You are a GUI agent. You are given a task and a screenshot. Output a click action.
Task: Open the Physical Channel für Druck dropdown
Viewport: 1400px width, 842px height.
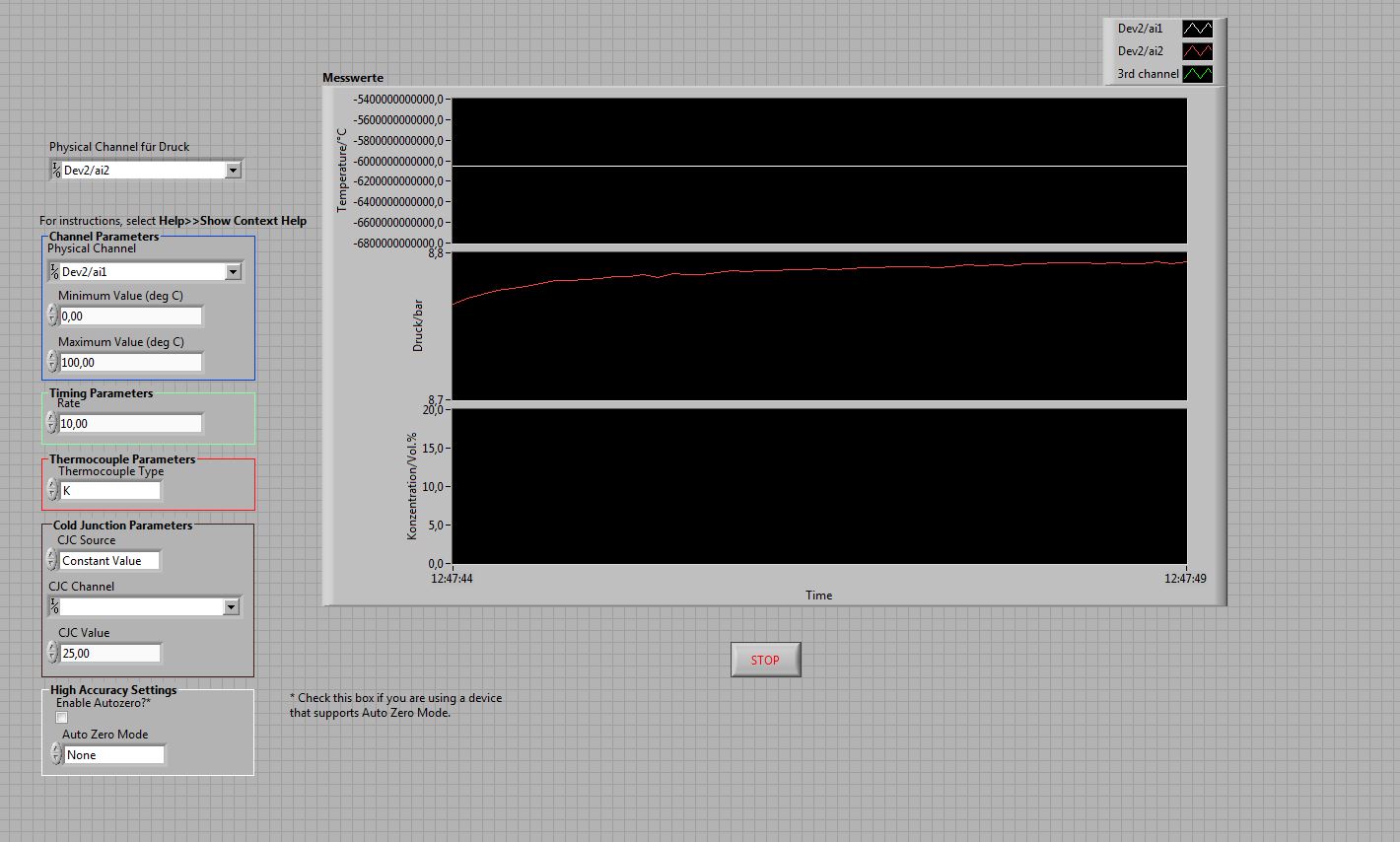(x=233, y=171)
